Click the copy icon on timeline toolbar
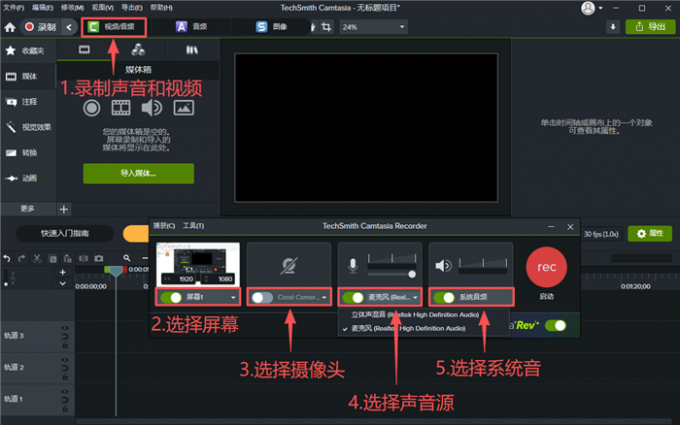680x425 pixels. [52, 259]
